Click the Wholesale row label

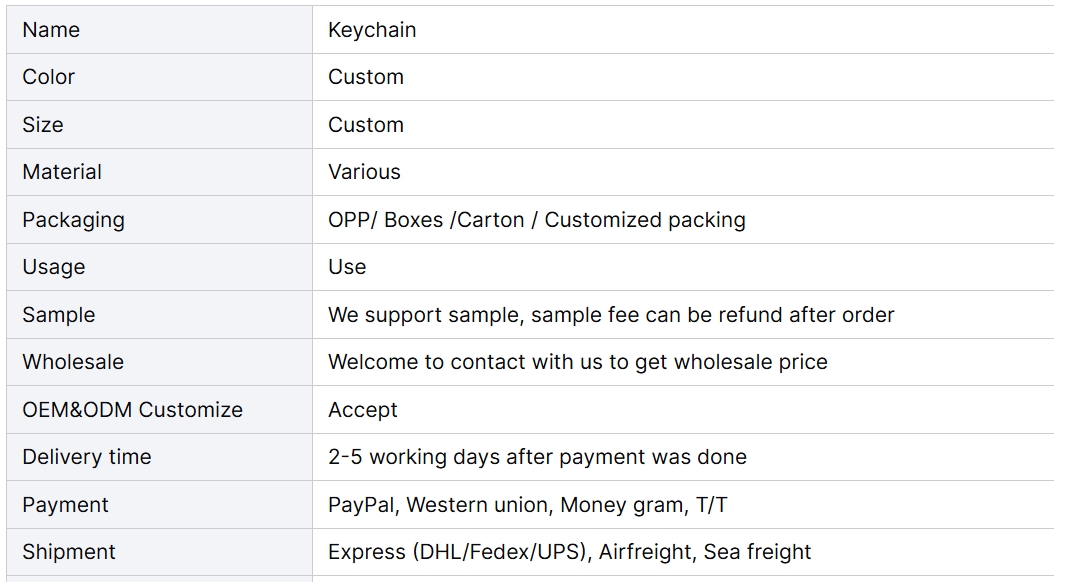pos(73,362)
